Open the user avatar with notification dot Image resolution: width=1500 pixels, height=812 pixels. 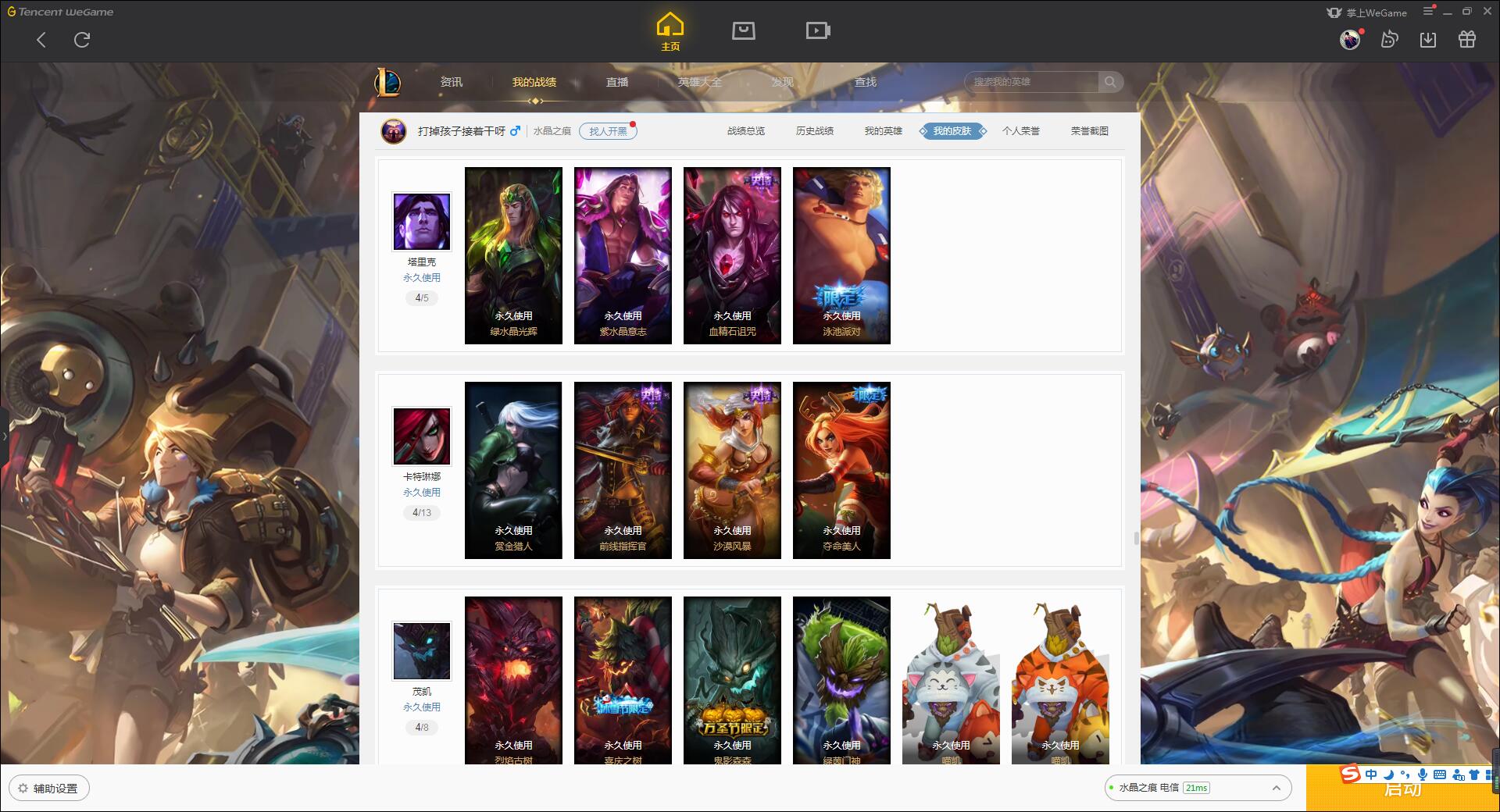point(1350,40)
